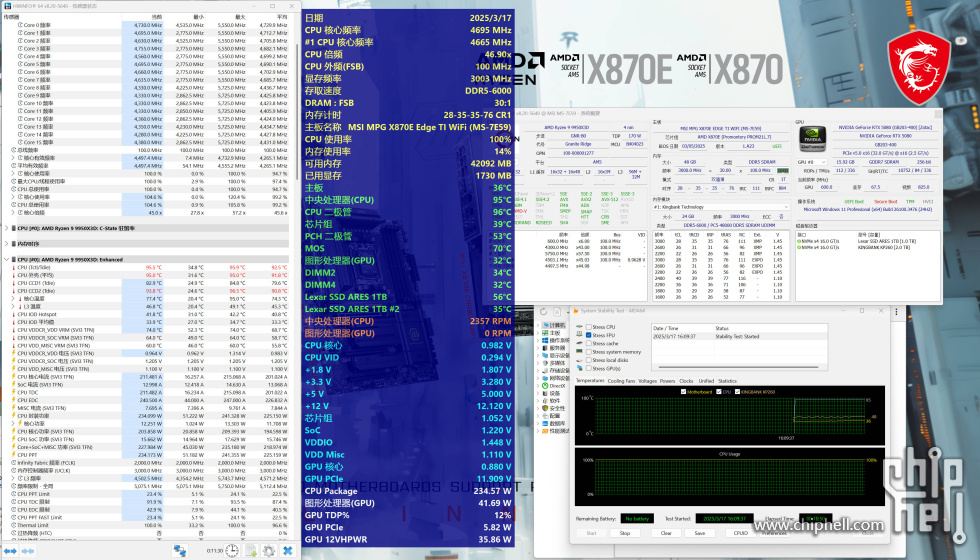Toggle Motherboard graph legend checkbox
980x560 pixels.
coord(683,392)
